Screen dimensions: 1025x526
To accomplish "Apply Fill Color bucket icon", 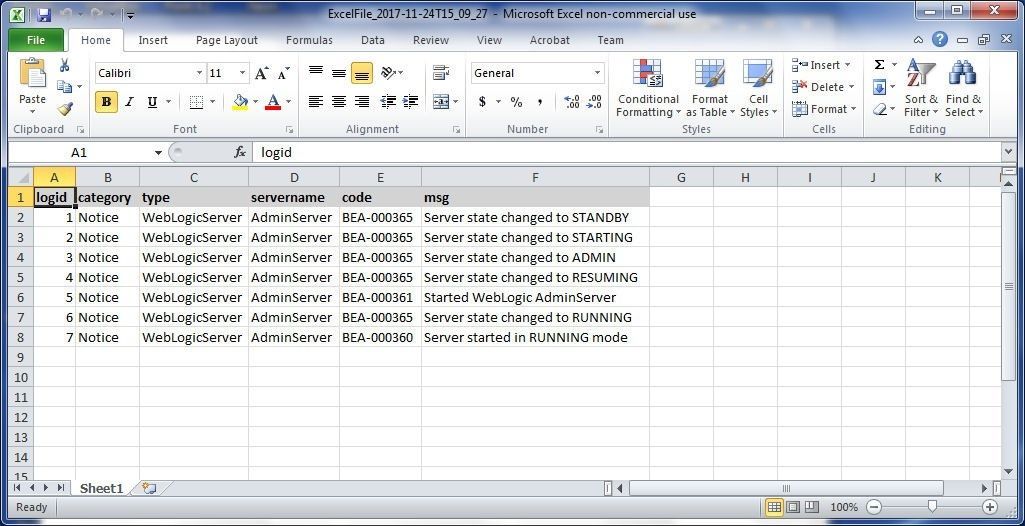I will click(x=240, y=102).
